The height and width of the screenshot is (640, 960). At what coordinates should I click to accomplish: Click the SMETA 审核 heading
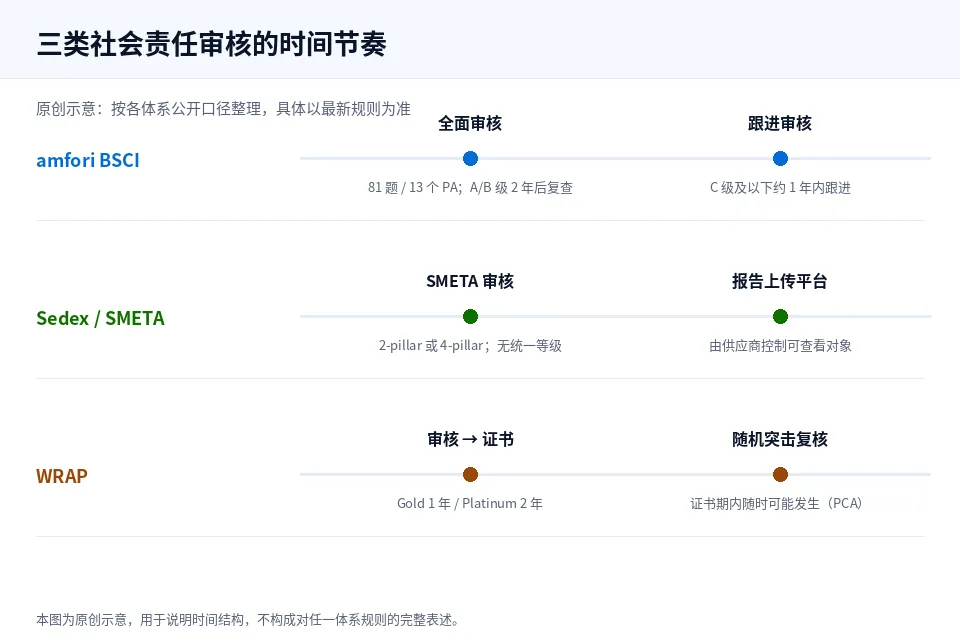[x=470, y=281]
